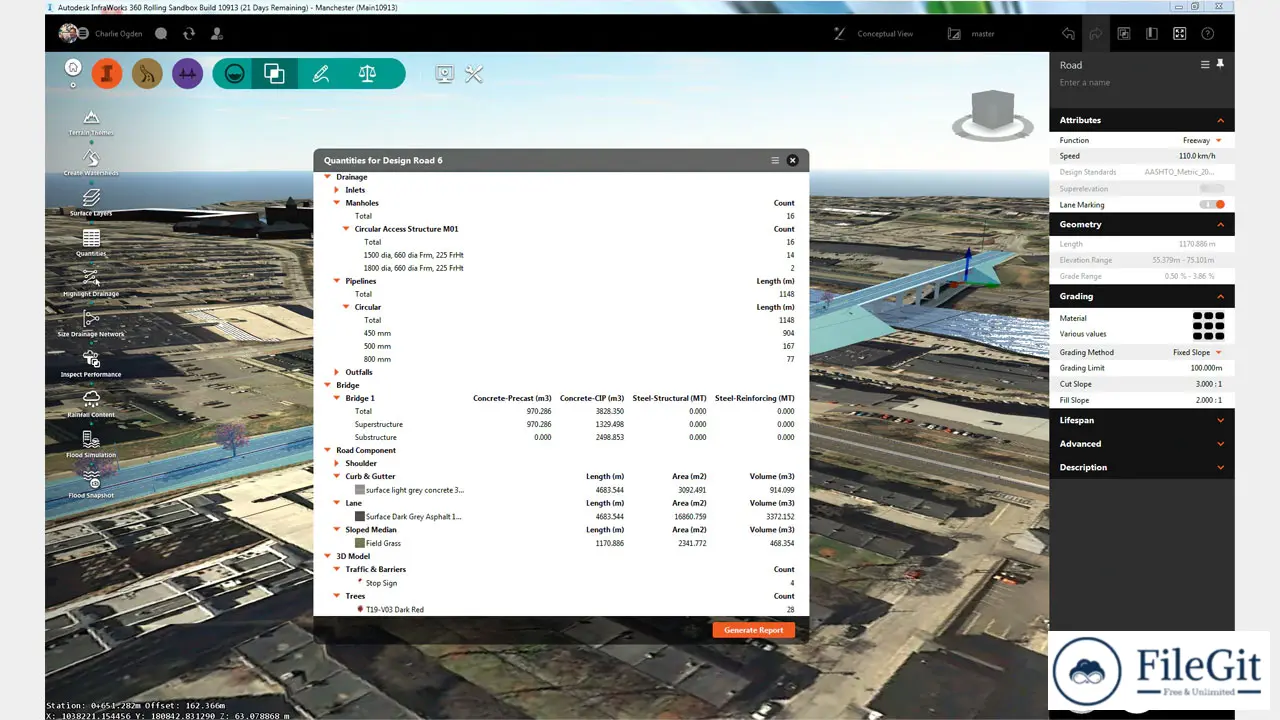Select the overlapping squares toolbar icon

[x=274, y=73]
